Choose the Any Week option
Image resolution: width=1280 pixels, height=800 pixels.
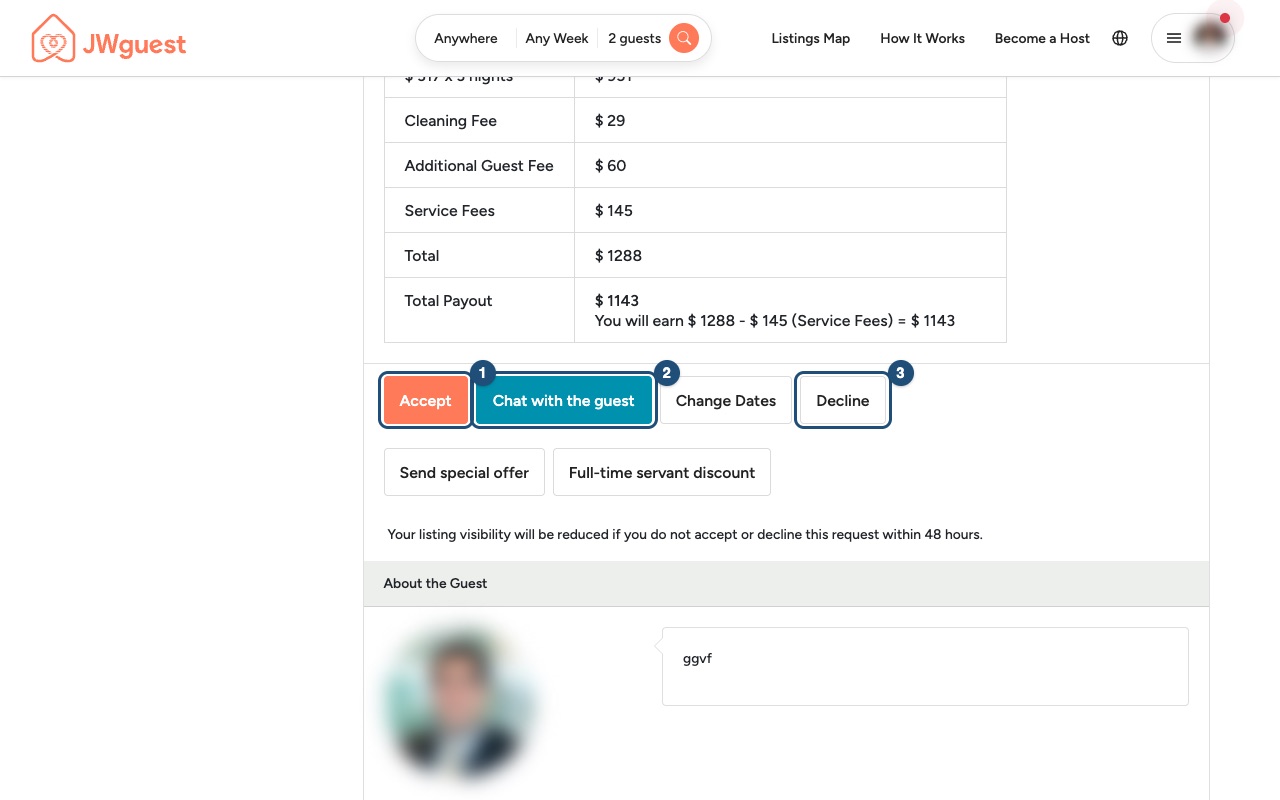[x=557, y=38]
